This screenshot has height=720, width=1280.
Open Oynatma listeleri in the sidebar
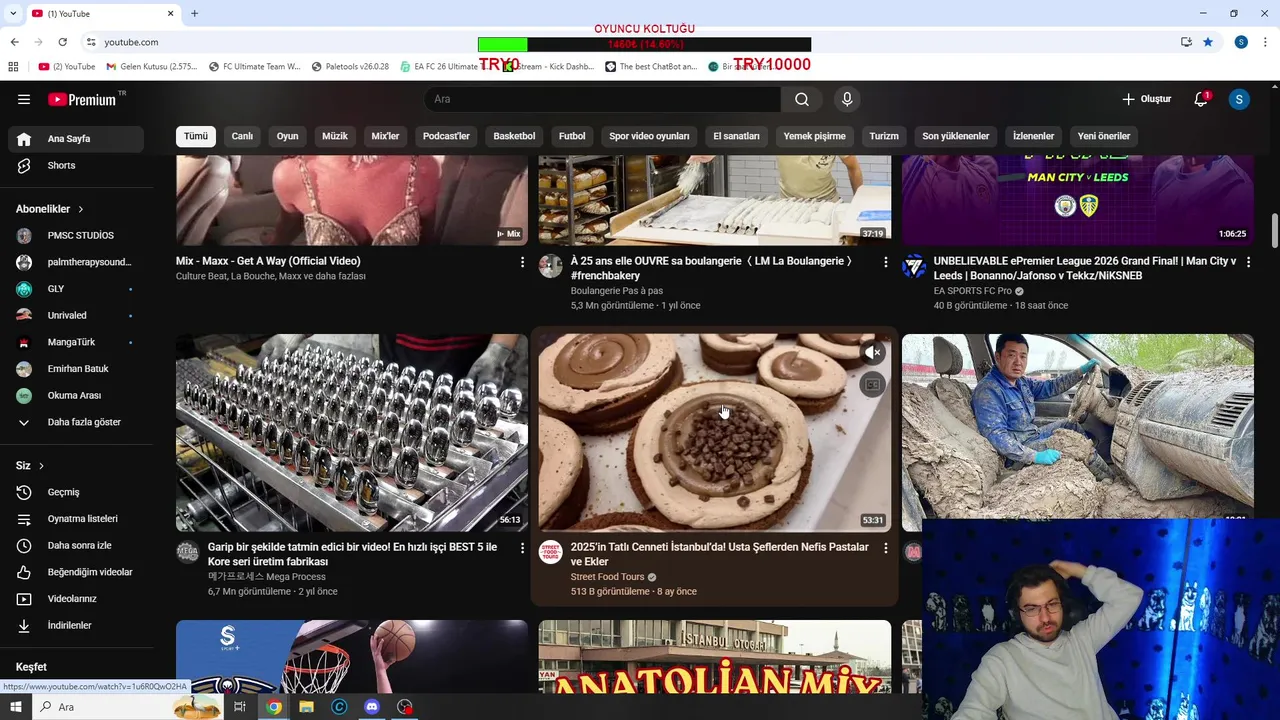pyautogui.click(x=76, y=519)
